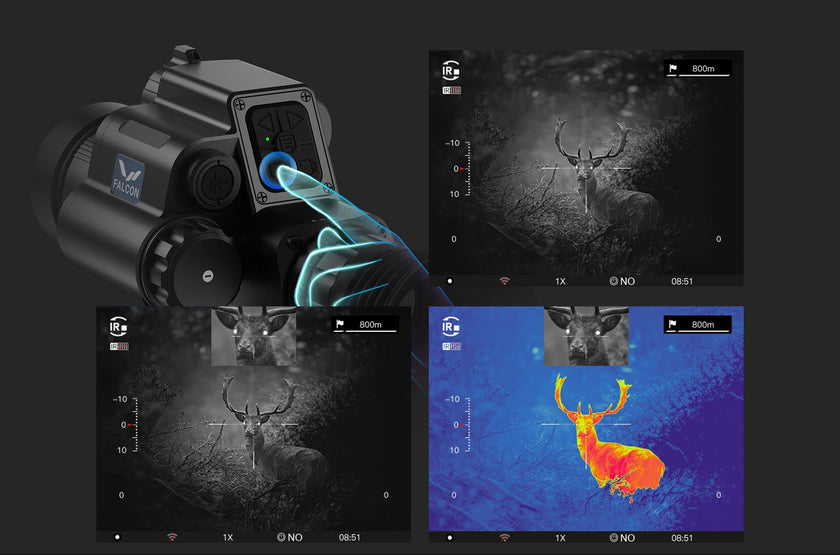The image size is (840, 555).
Task: Tap the glowing blue button on the device
Action: coord(278,170)
